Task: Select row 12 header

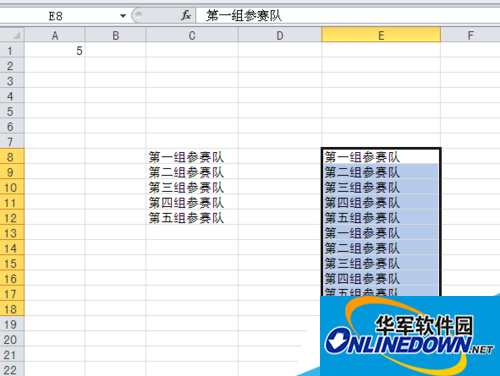Action: [x=12, y=218]
